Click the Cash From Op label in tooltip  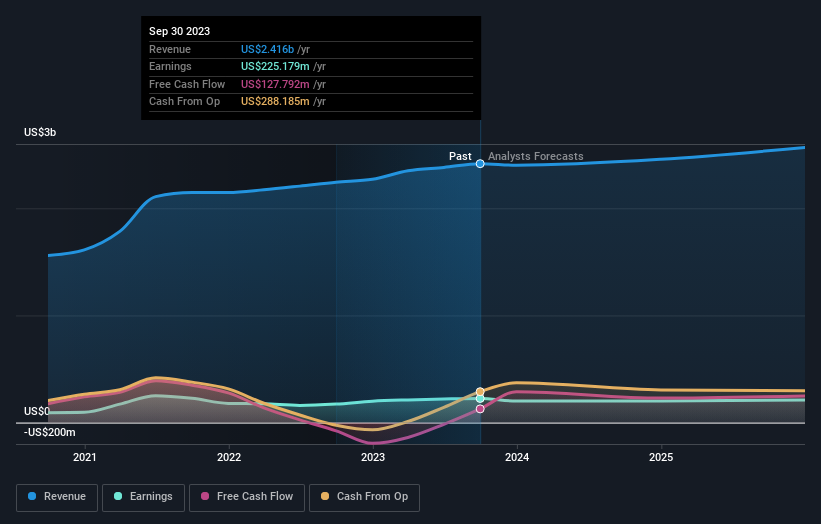click(x=184, y=102)
